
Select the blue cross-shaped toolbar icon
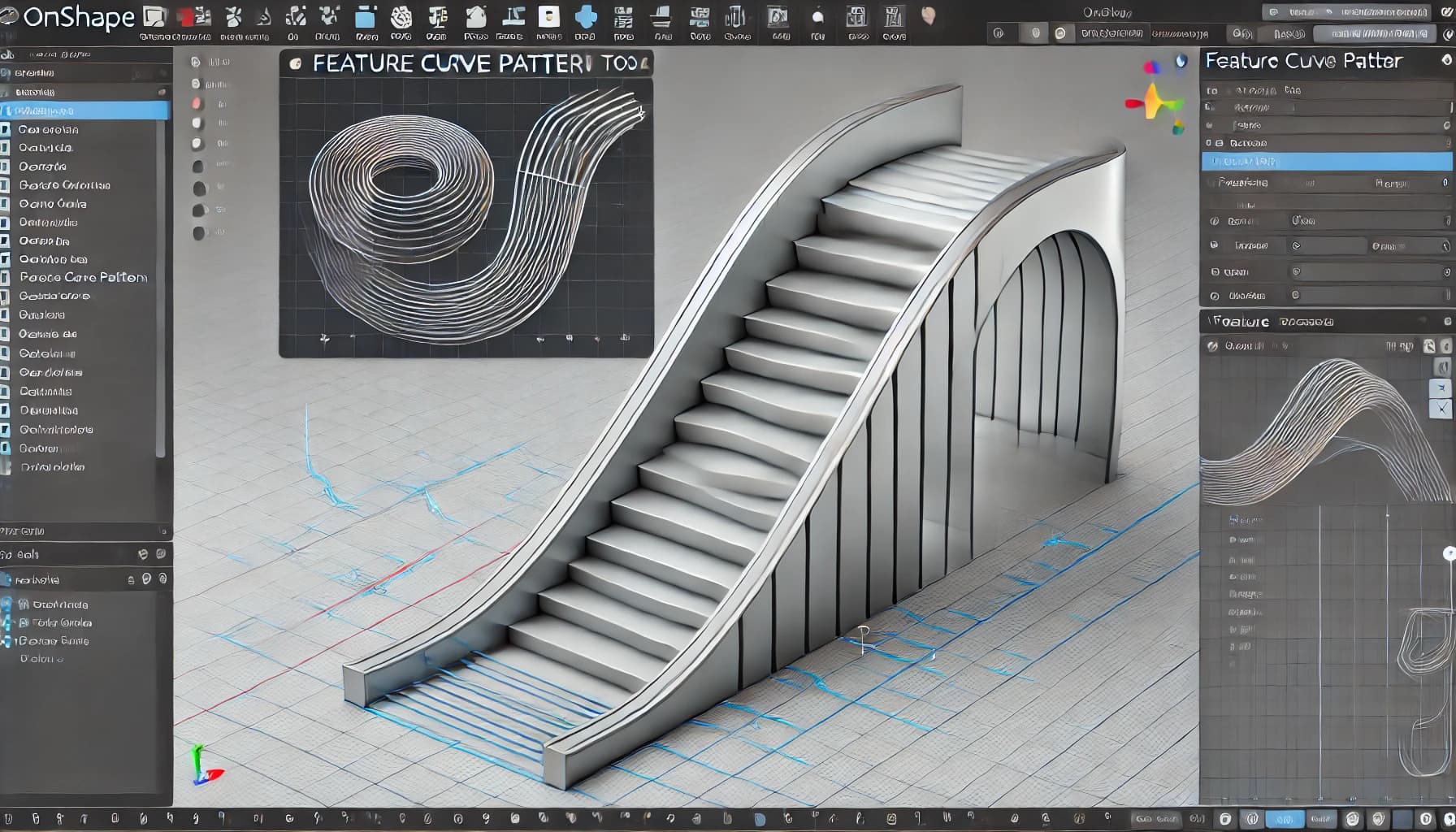(x=585, y=17)
